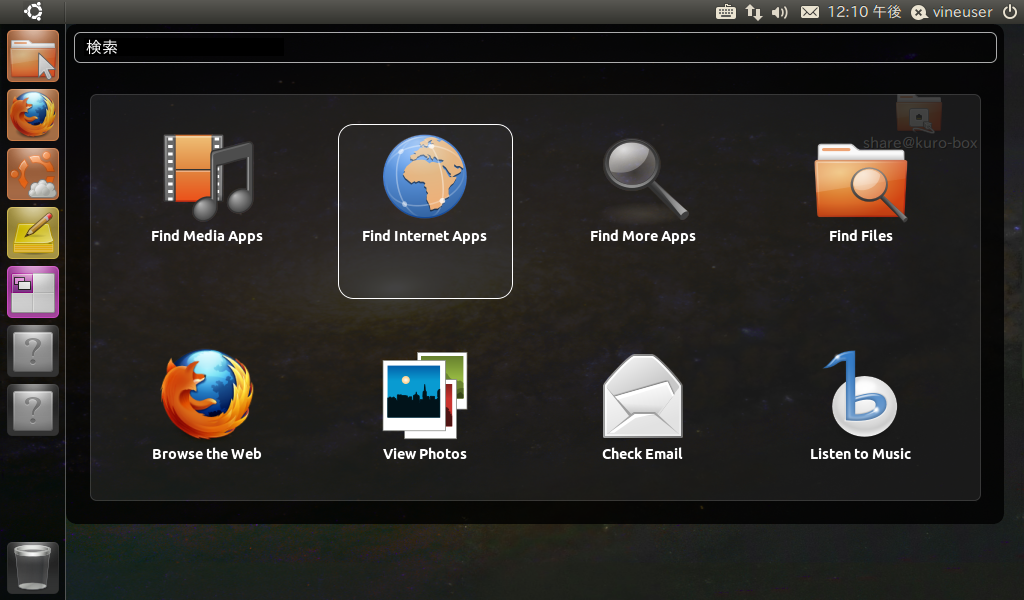Image resolution: width=1024 pixels, height=600 pixels.
Task: Open Listen to Music Banshee icon
Action: (x=861, y=394)
